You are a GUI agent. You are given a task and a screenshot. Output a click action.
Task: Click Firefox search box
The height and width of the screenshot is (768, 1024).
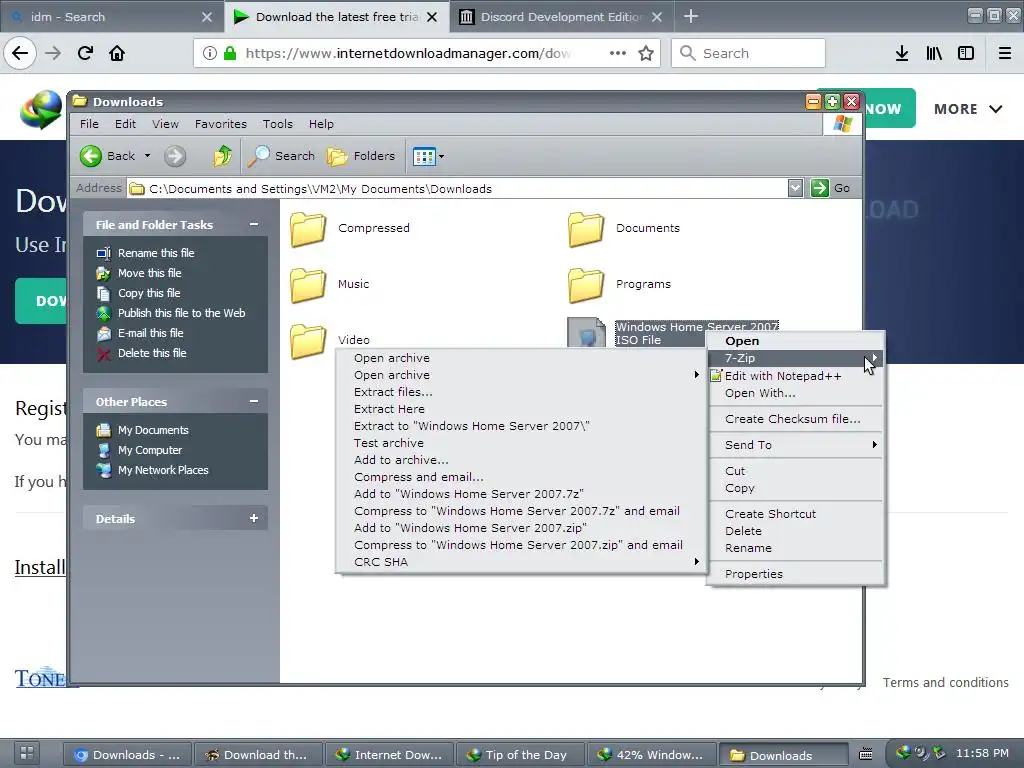pos(748,53)
